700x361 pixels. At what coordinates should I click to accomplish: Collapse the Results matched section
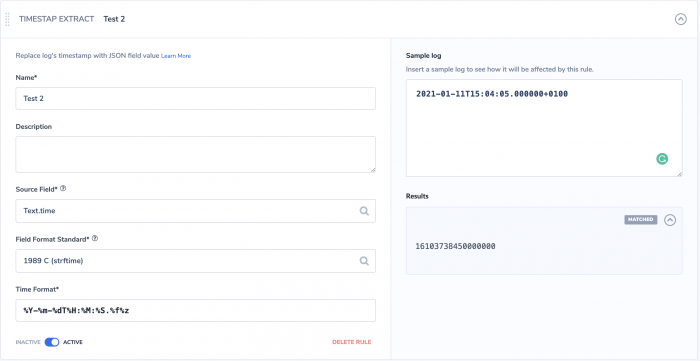tap(670, 220)
